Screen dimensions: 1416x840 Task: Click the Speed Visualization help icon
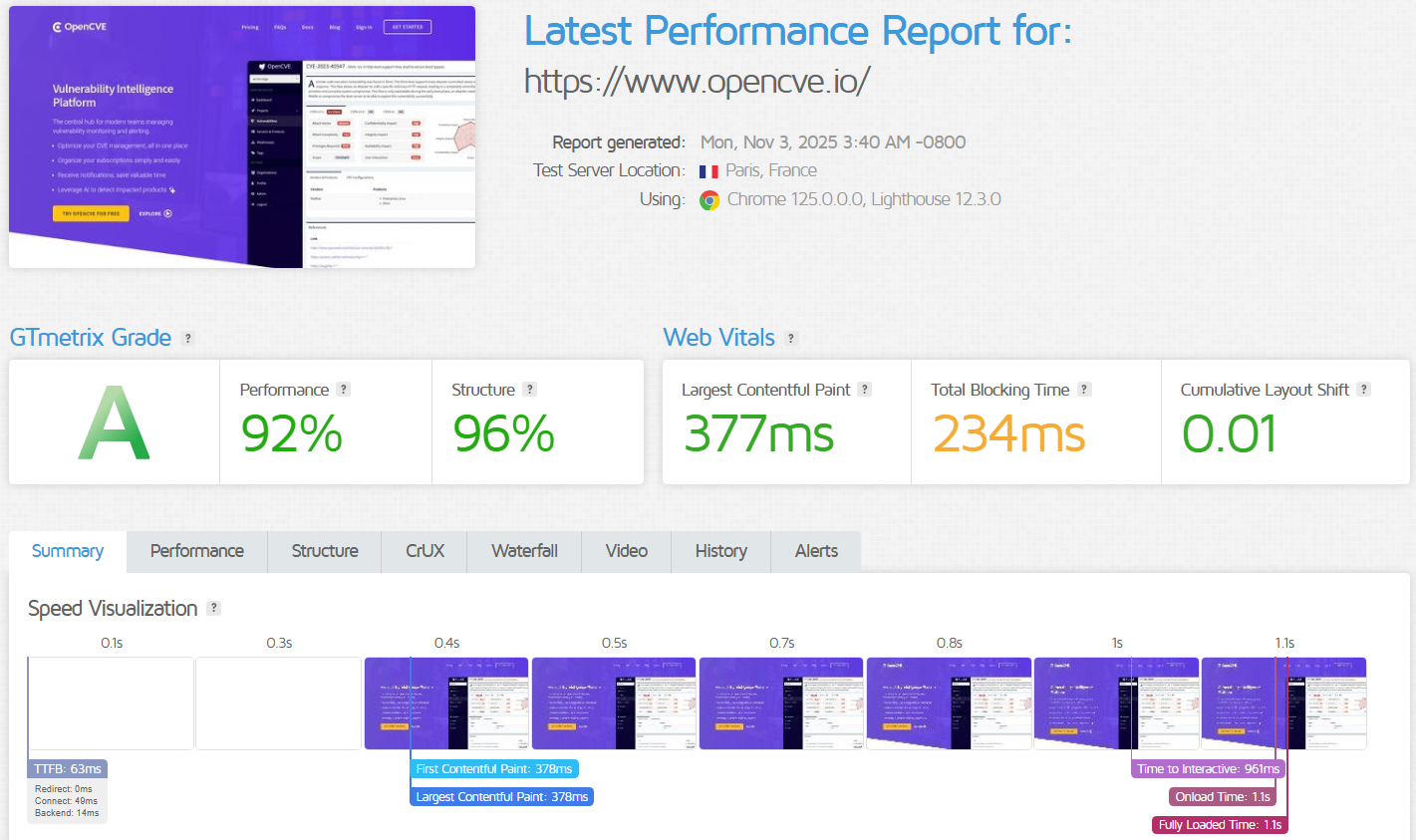coord(213,608)
